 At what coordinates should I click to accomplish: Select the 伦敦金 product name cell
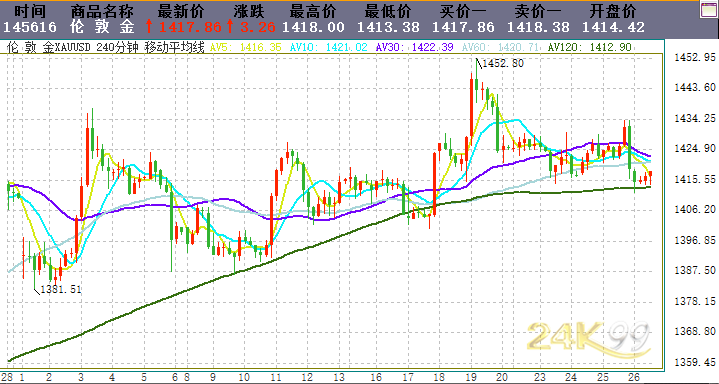(103, 27)
